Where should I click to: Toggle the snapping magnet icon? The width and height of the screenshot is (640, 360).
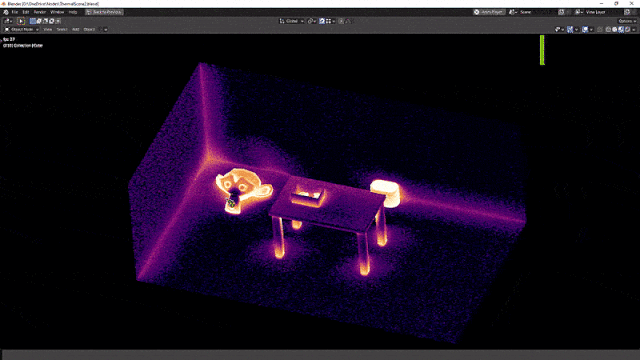pos(322,21)
